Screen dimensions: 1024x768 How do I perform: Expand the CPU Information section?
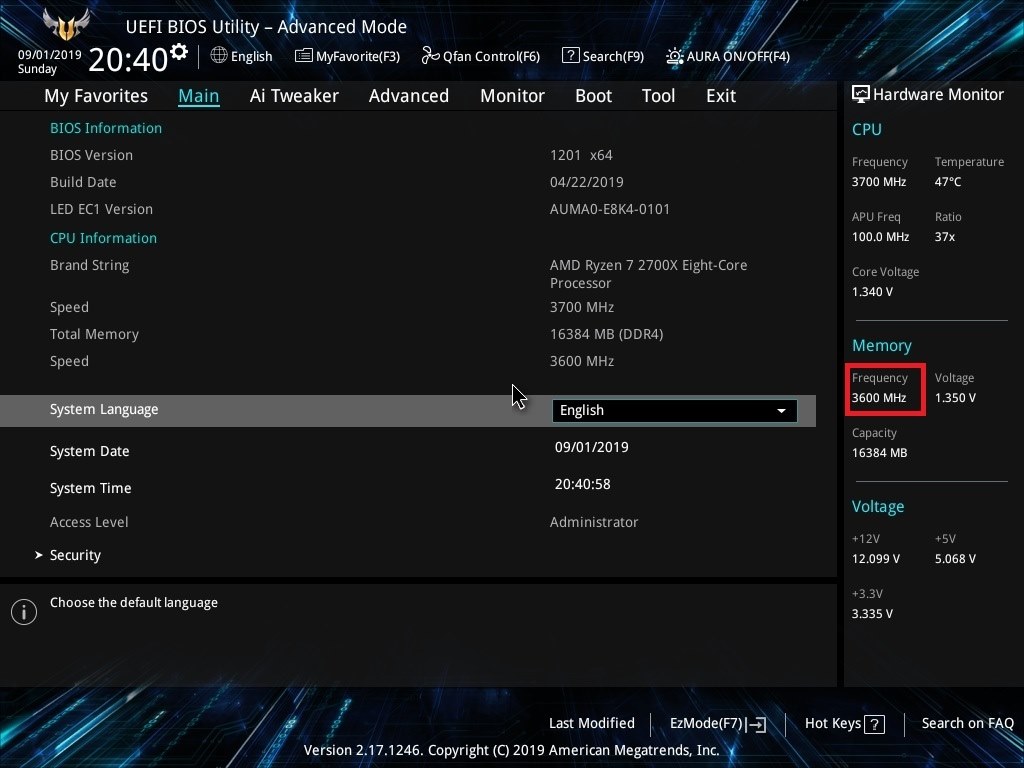tap(103, 238)
